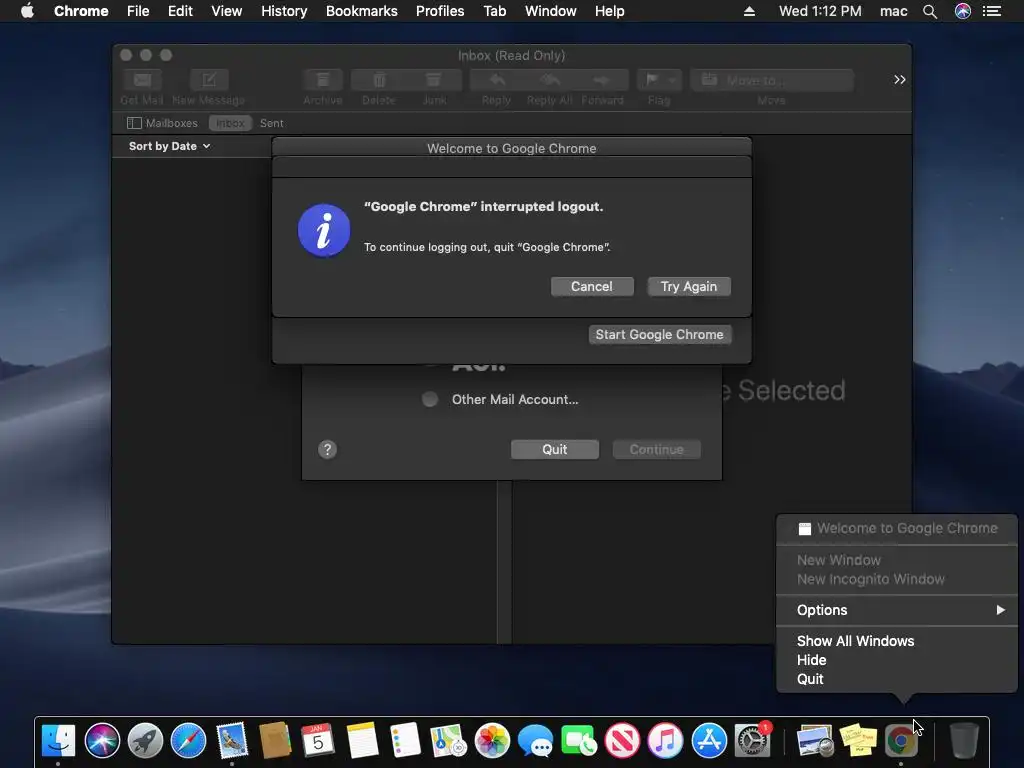The width and height of the screenshot is (1024, 768).
Task: Select Other Mail Account radio button
Action: click(430, 399)
